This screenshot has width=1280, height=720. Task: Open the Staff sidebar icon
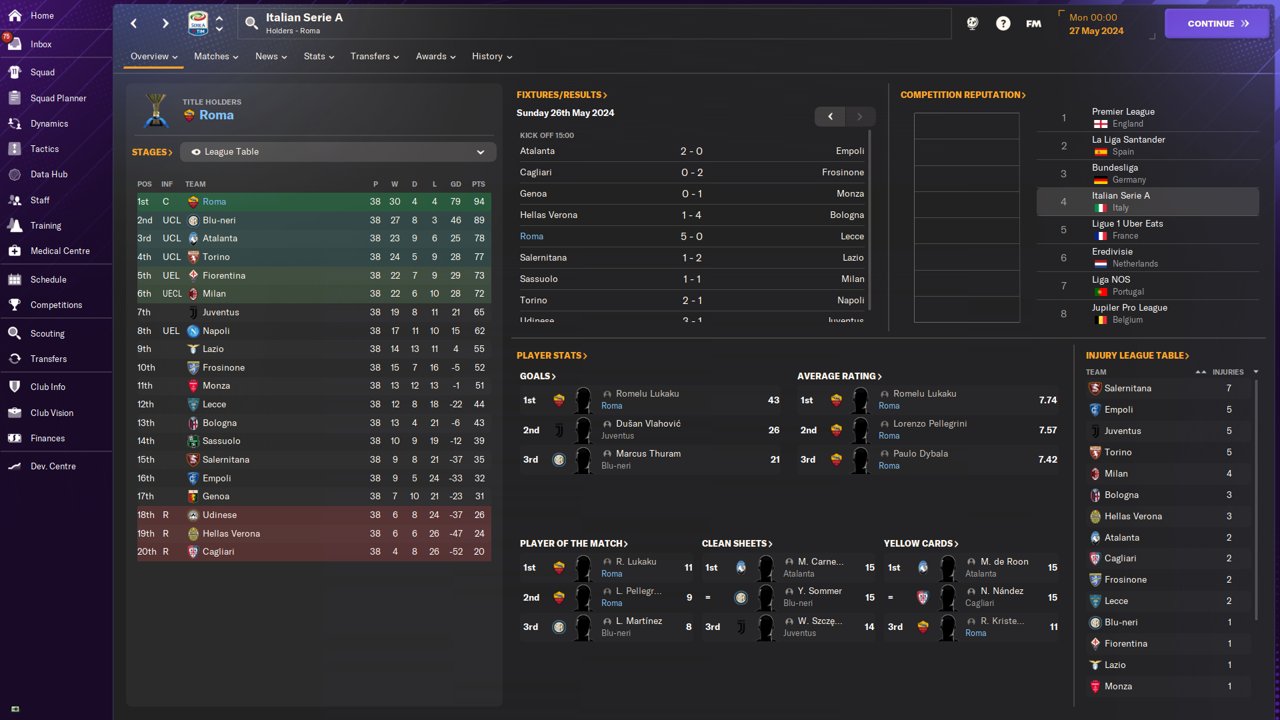click(14, 200)
